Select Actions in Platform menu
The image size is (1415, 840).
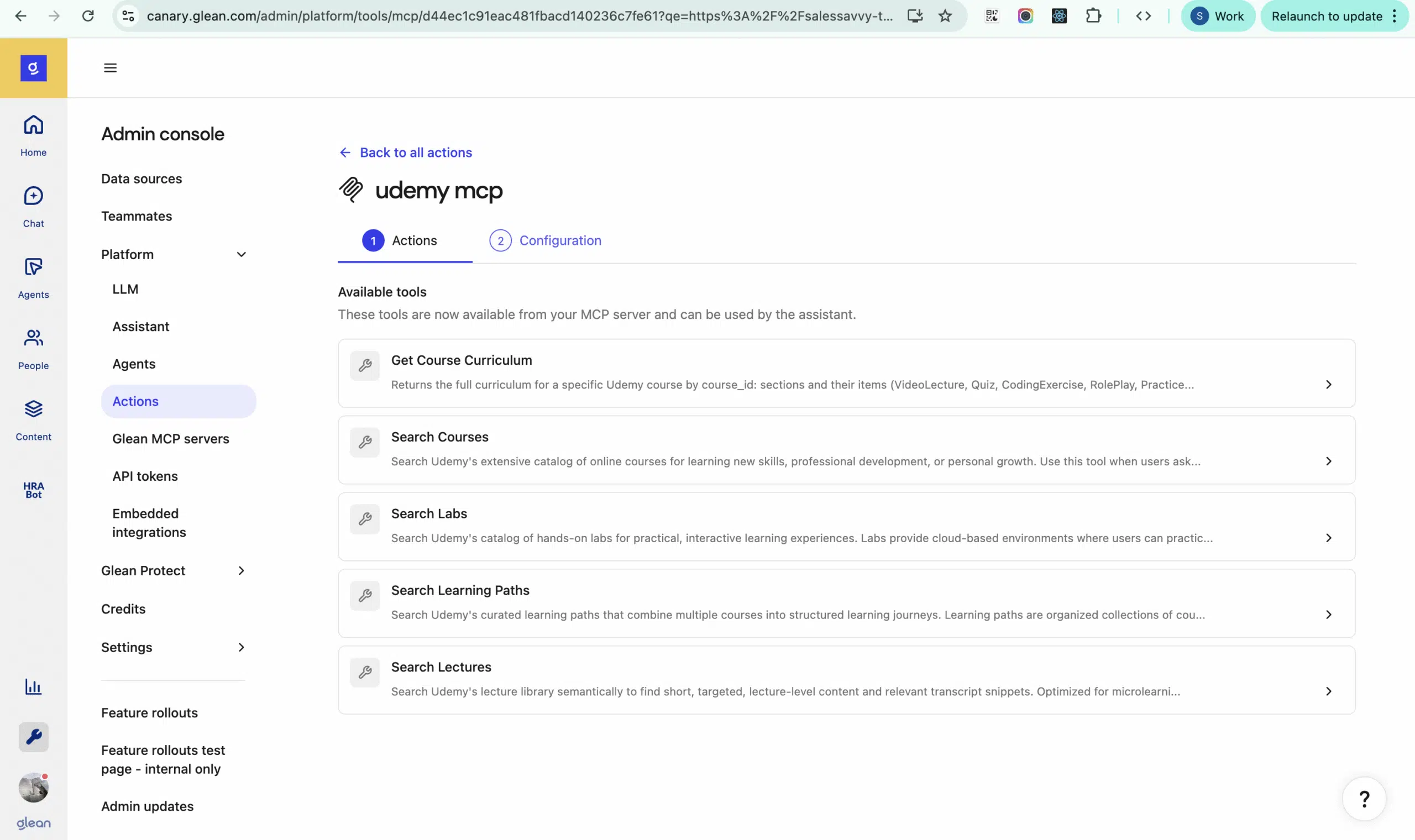click(x=179, y=401)
